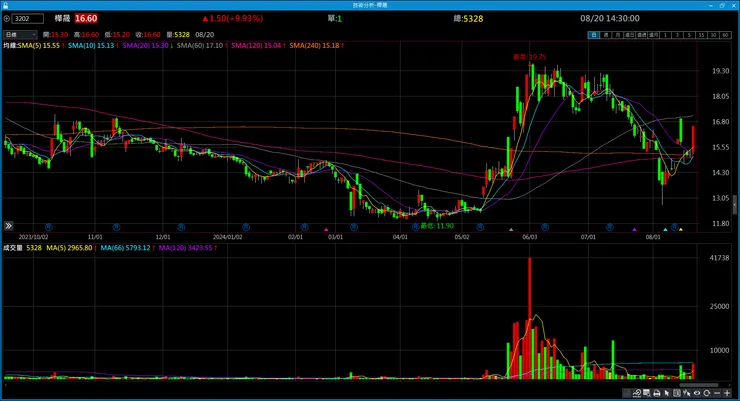The width and height of the screenshot is (740, 401).
Task: Click the 最高:19.75 high price label
Action: pyautogui.click(x=530, y=57)
